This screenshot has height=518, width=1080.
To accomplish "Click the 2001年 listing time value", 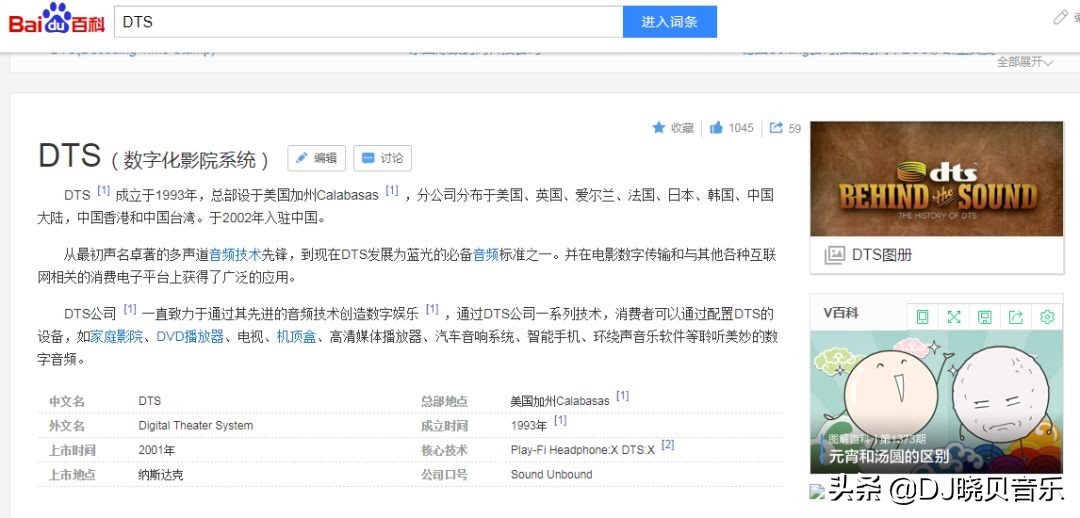I will (156, 450).
